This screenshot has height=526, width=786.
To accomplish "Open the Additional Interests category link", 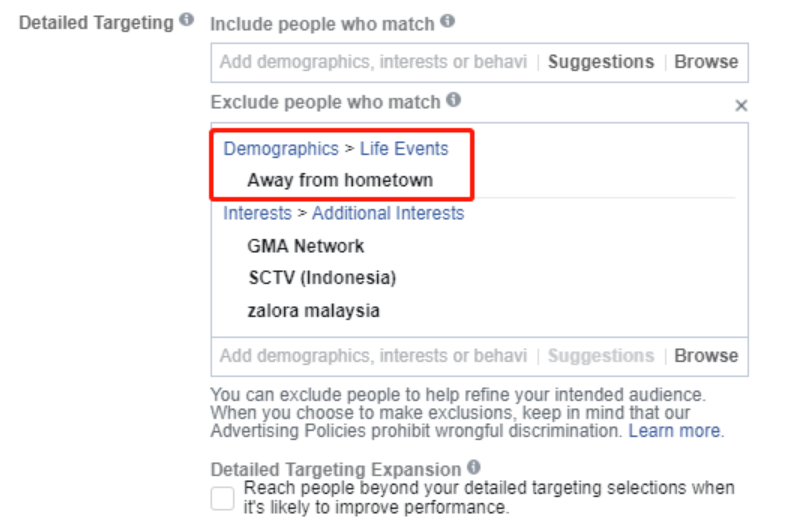I will (388, 213).
